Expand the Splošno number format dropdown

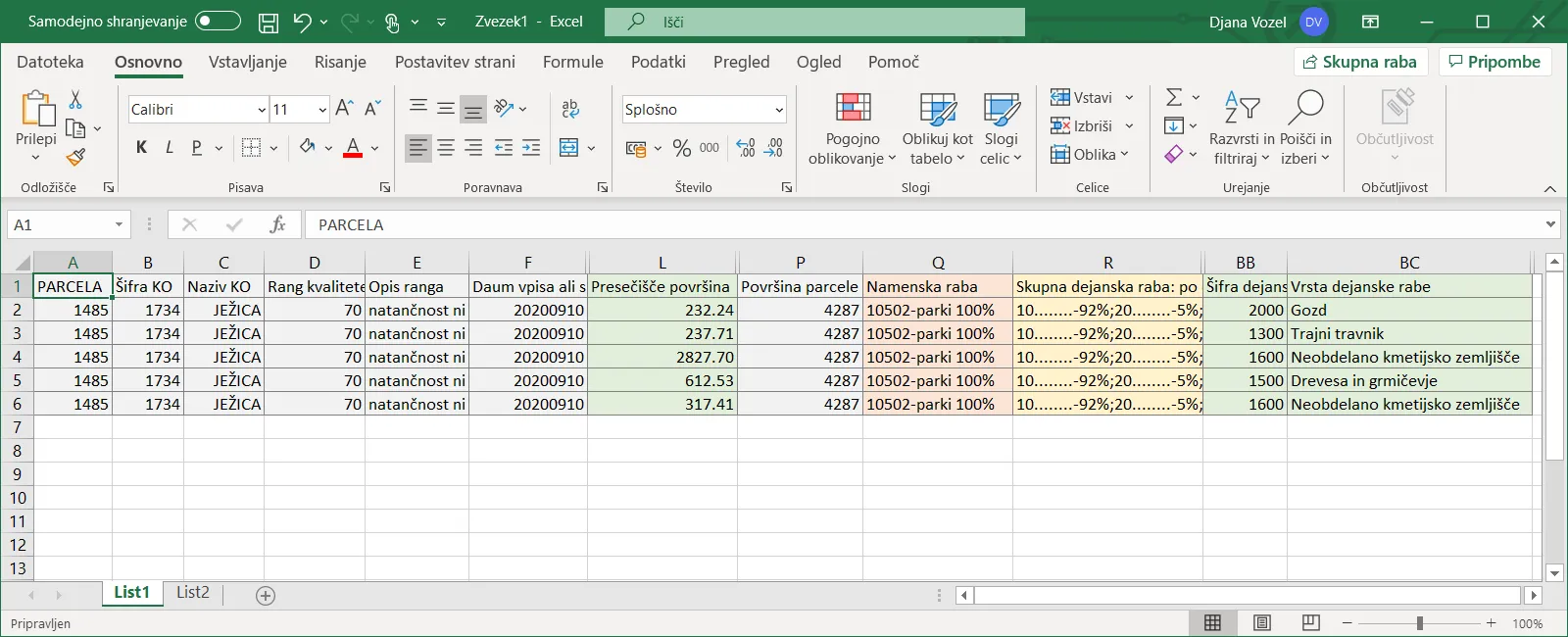[779, 110]
